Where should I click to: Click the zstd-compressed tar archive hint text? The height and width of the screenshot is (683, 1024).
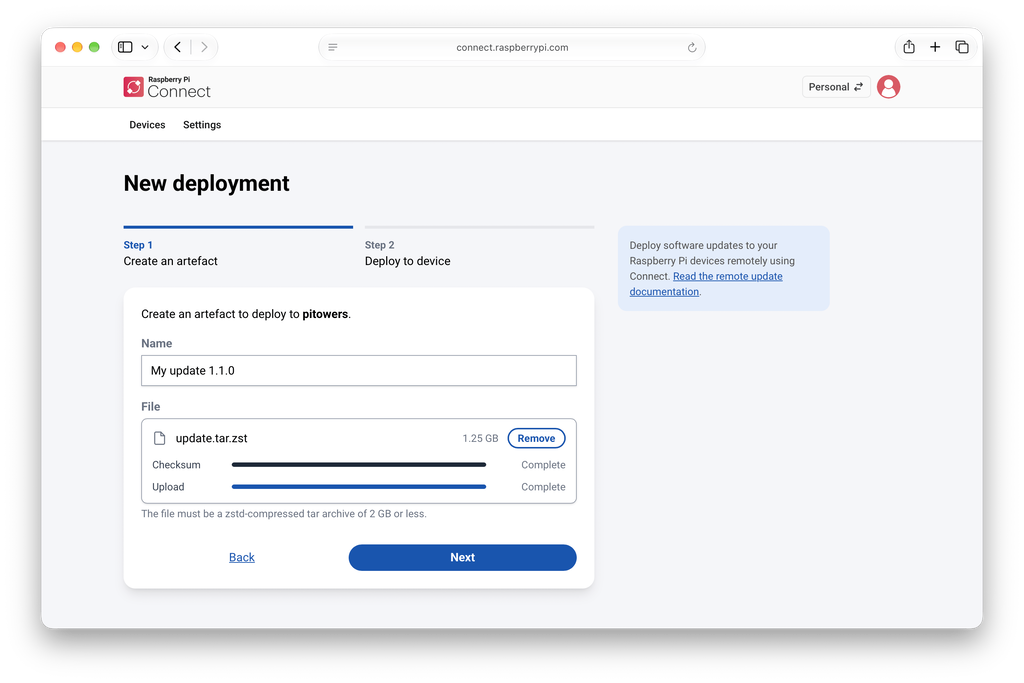tap(283, 514)
